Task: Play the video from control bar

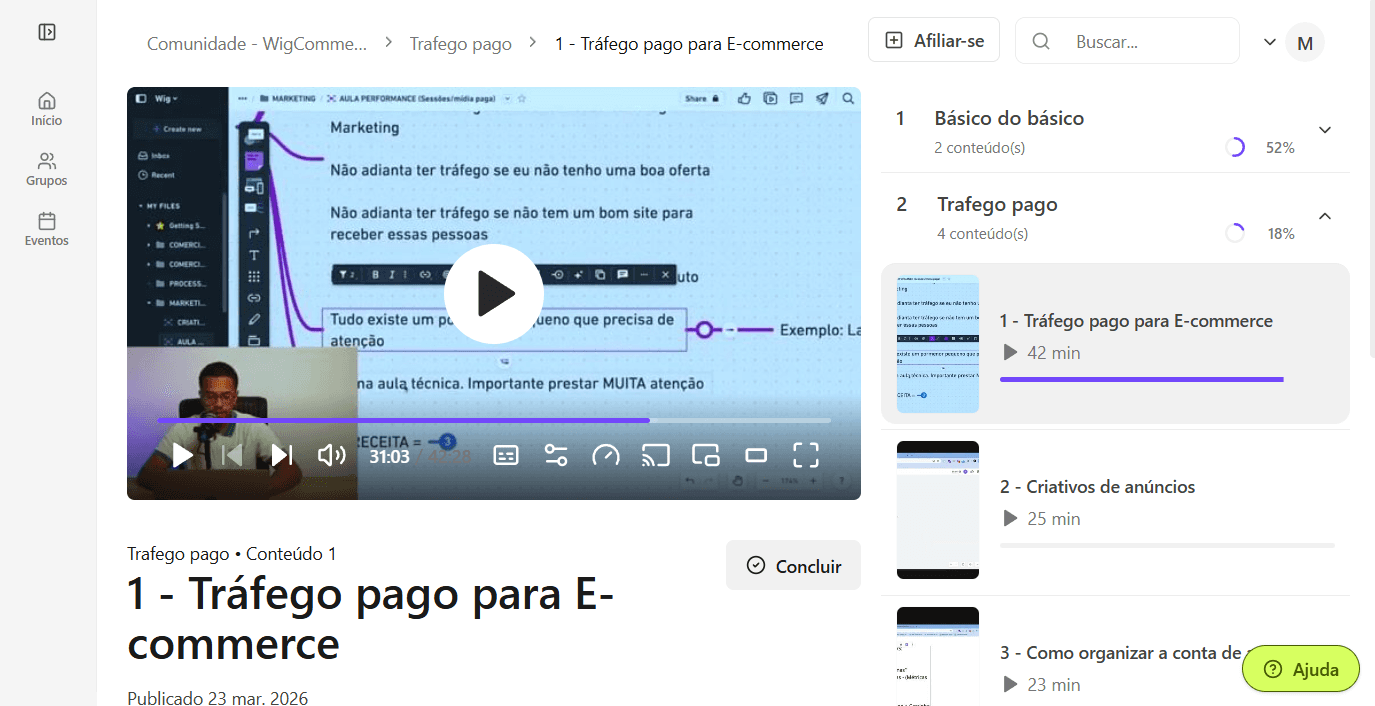Action: [182, 455]
